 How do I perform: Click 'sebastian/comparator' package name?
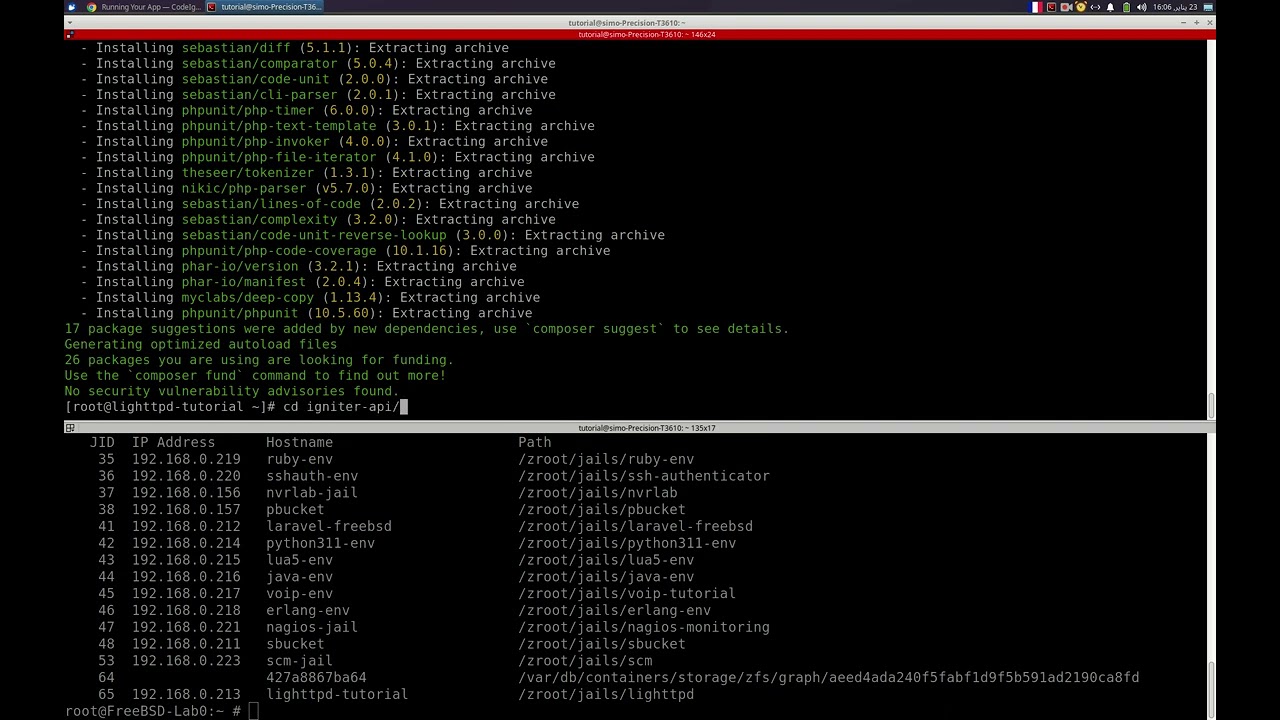(259, 63)
